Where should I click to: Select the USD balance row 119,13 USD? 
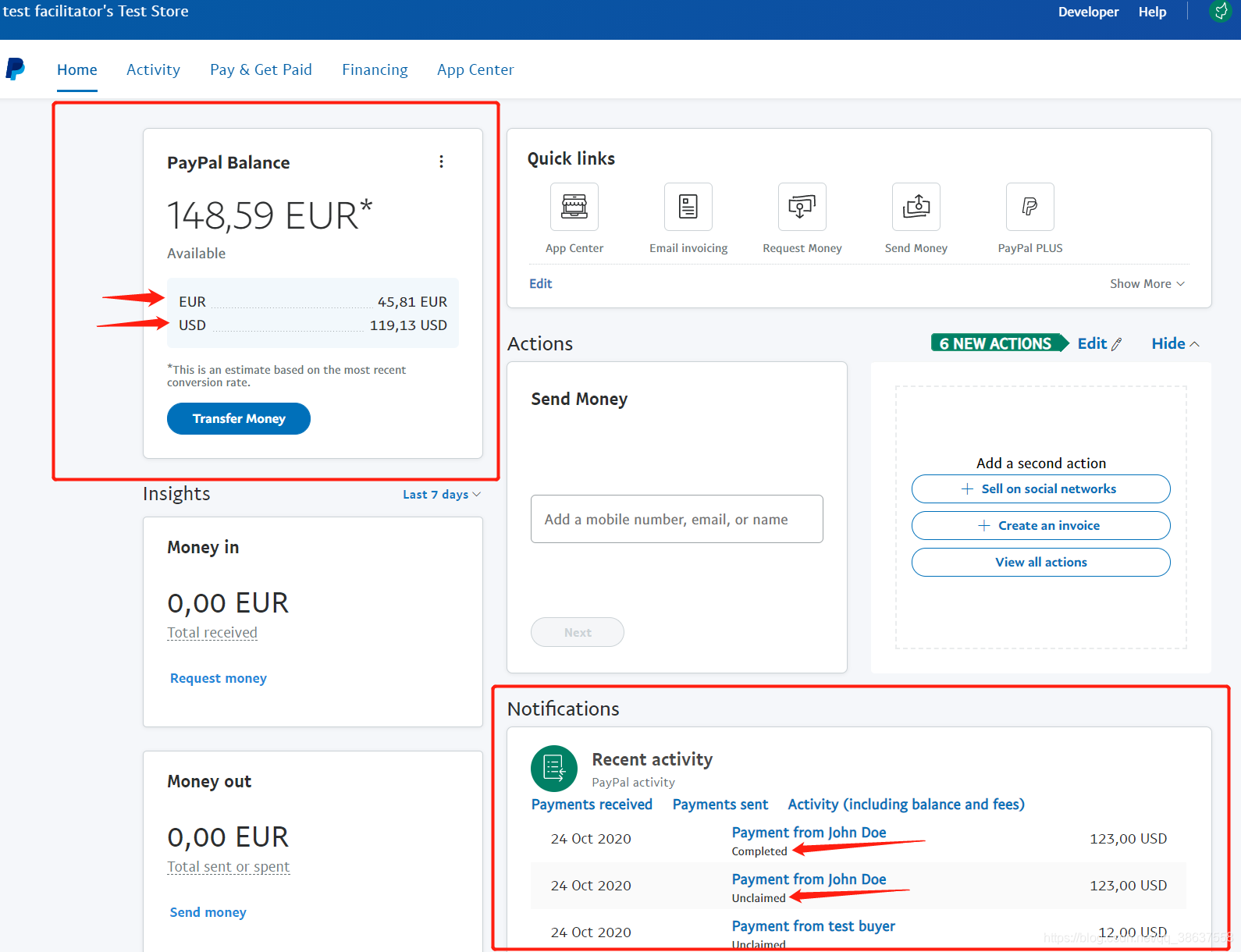pyautogui.click(x=313, y=325)
